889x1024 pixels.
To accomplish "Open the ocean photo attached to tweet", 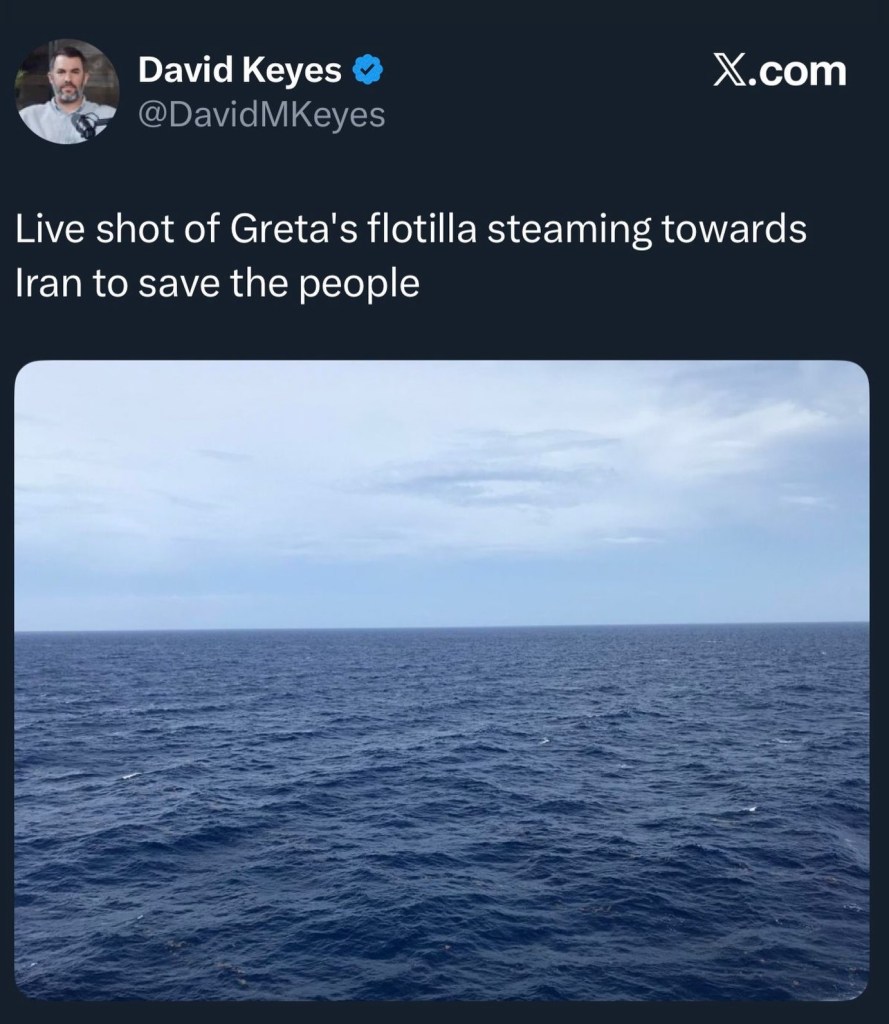I will click(x=442, y=680).
